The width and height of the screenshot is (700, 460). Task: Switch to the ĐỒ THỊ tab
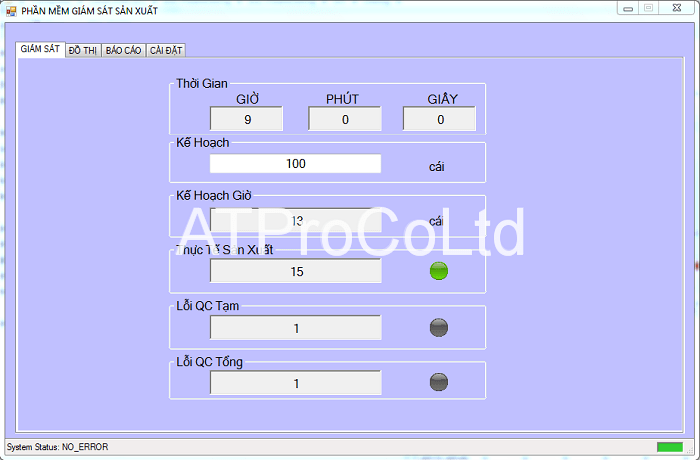pos(83,50)
